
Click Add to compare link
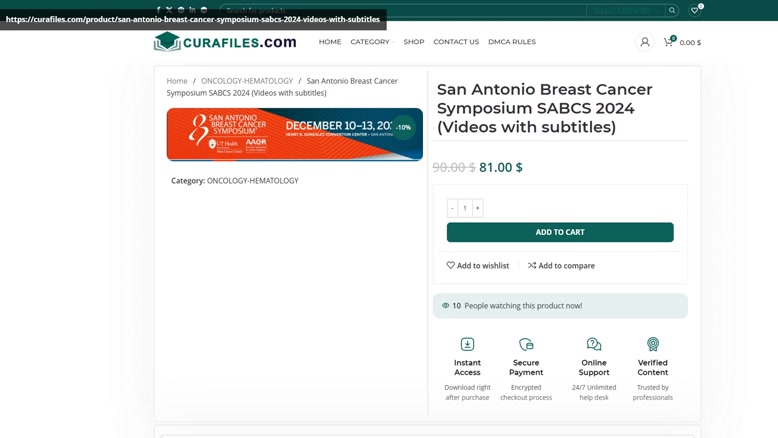coord(561,265)
